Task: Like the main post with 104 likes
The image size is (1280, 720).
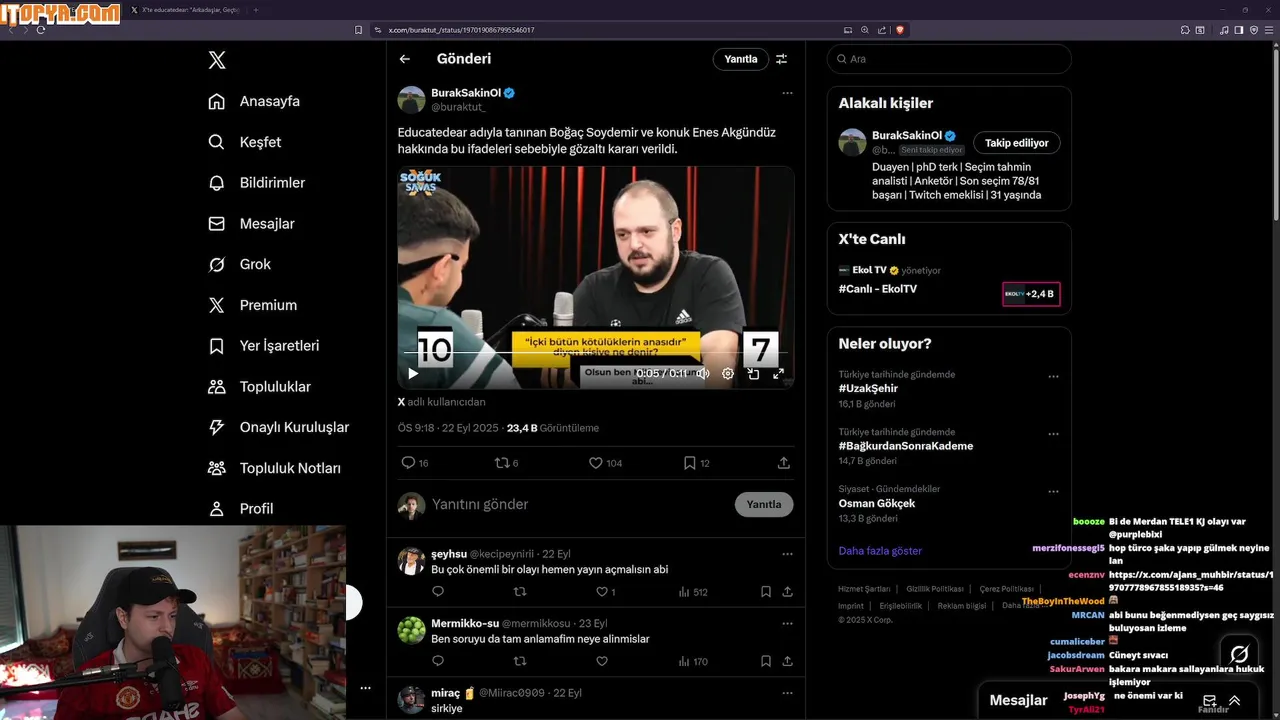Action: pyautogui.click(x=604, y=463)
